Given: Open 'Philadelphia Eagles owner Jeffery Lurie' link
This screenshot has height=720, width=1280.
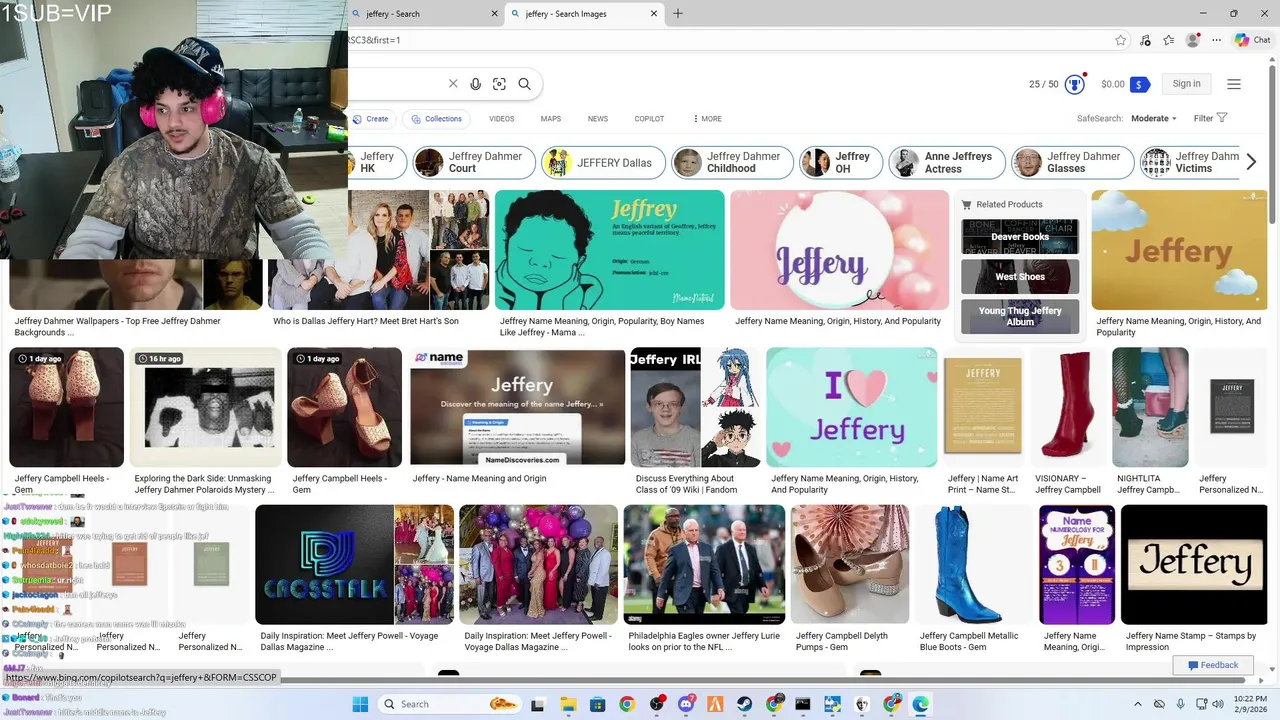Looking at the screenshot, I should click(x=704, y=641).
